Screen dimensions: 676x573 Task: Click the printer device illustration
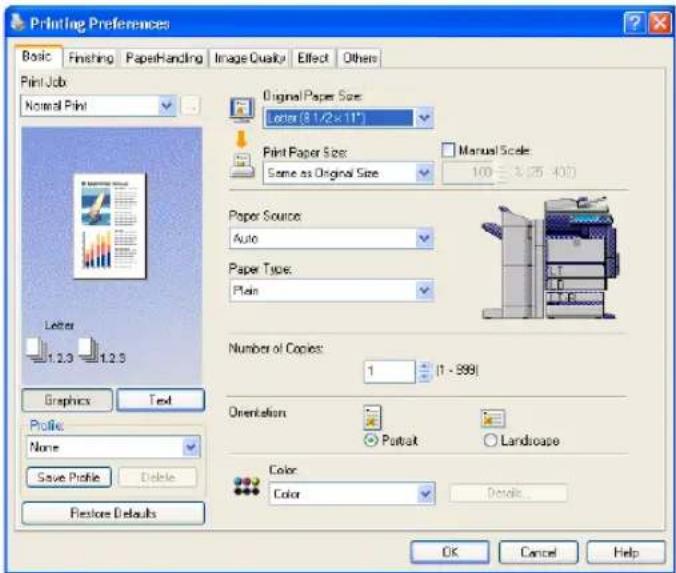click(x=551, y=257)
